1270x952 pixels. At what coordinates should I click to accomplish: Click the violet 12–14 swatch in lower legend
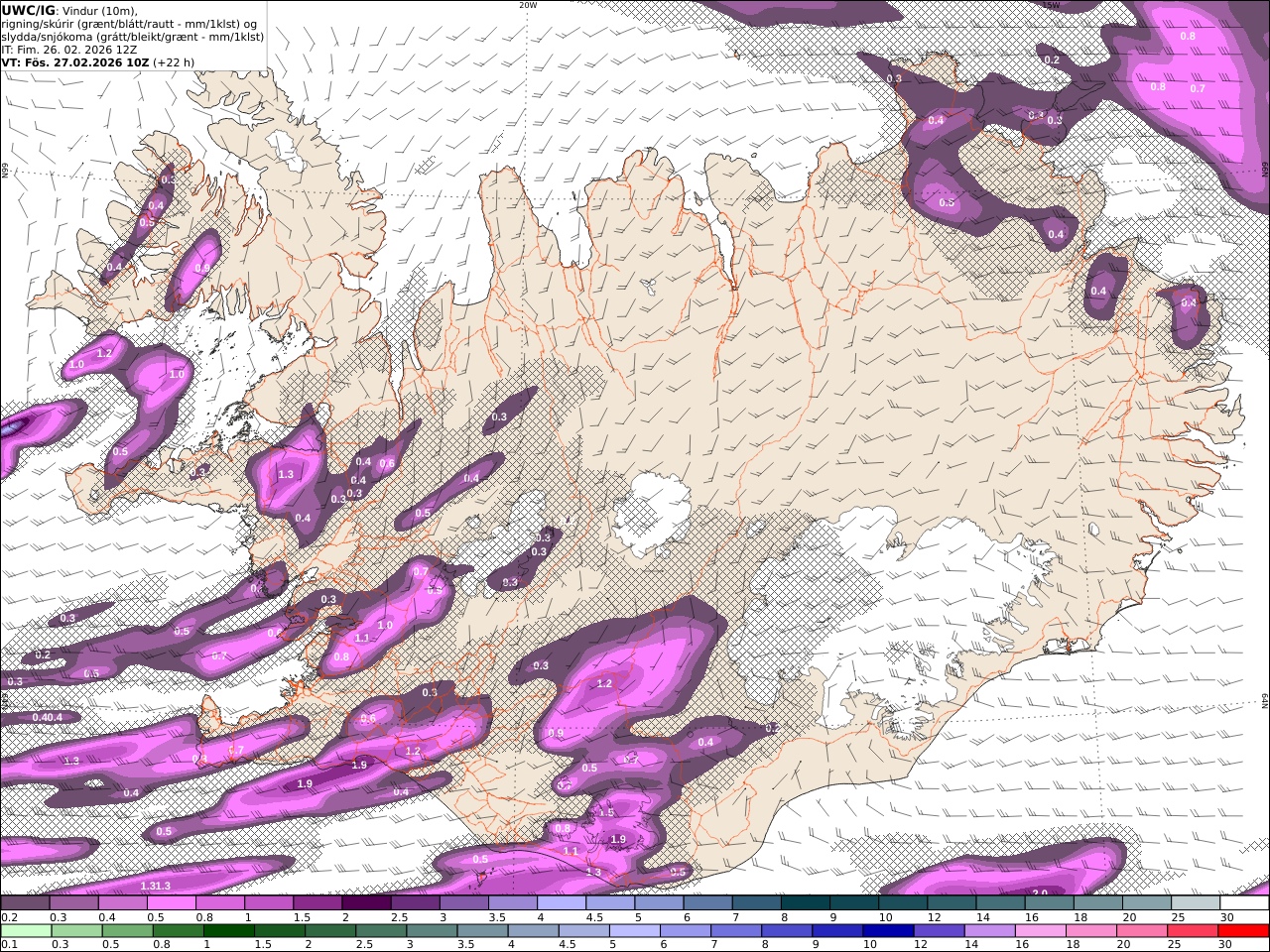coord(940,931)
